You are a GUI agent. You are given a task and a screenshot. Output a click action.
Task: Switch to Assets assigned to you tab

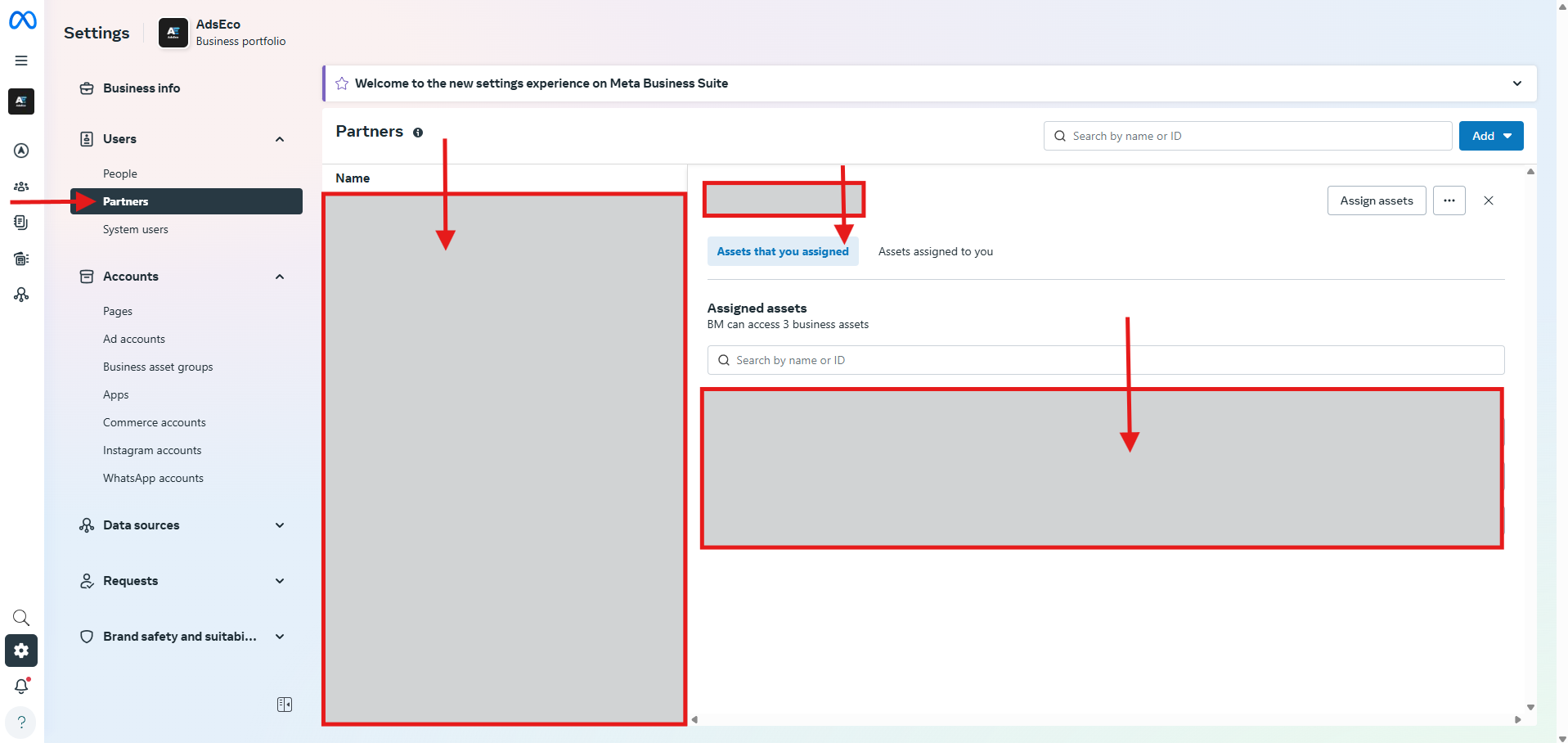[x=936, y=251]
